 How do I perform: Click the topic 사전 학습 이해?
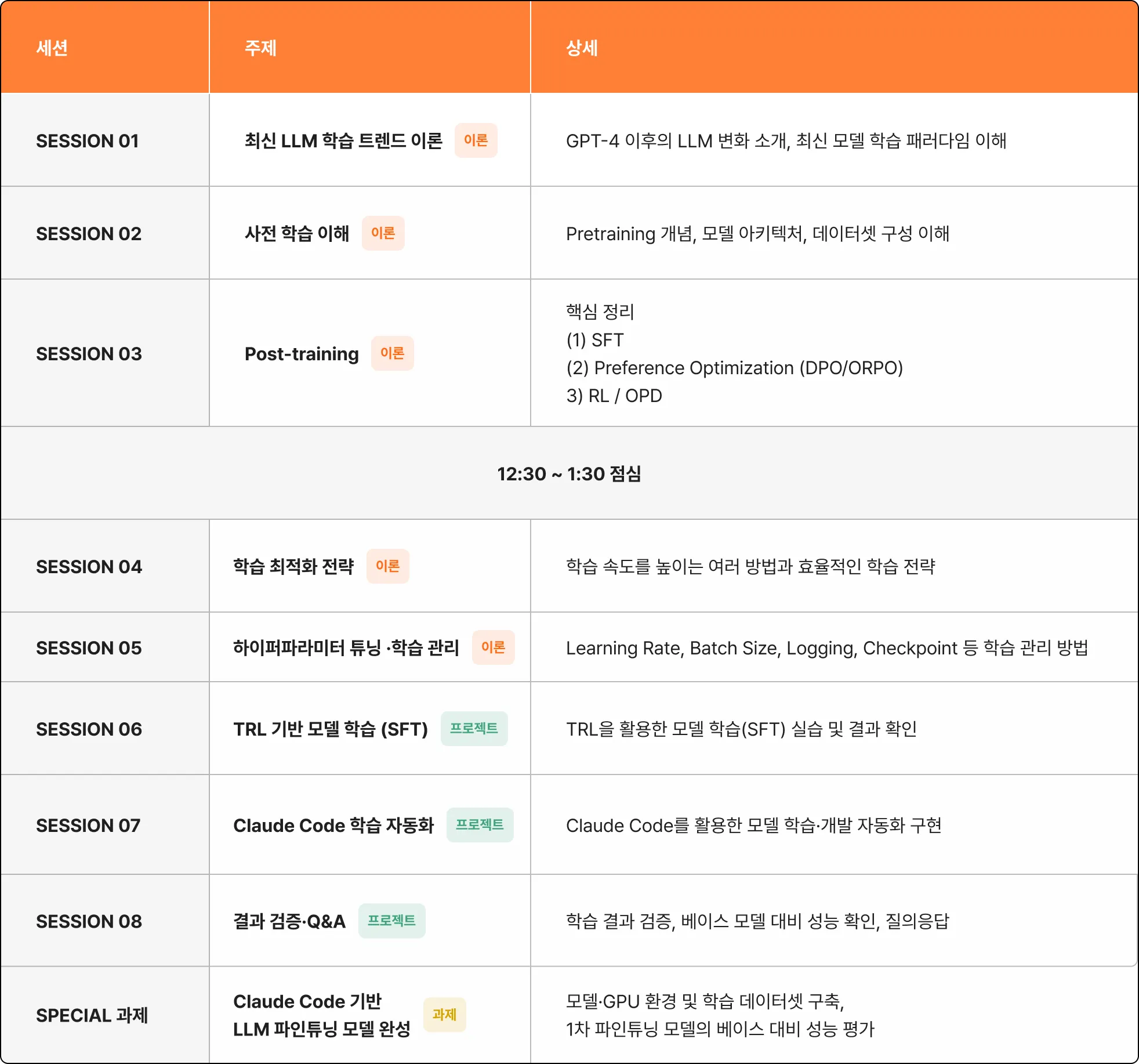click(297, 234)
